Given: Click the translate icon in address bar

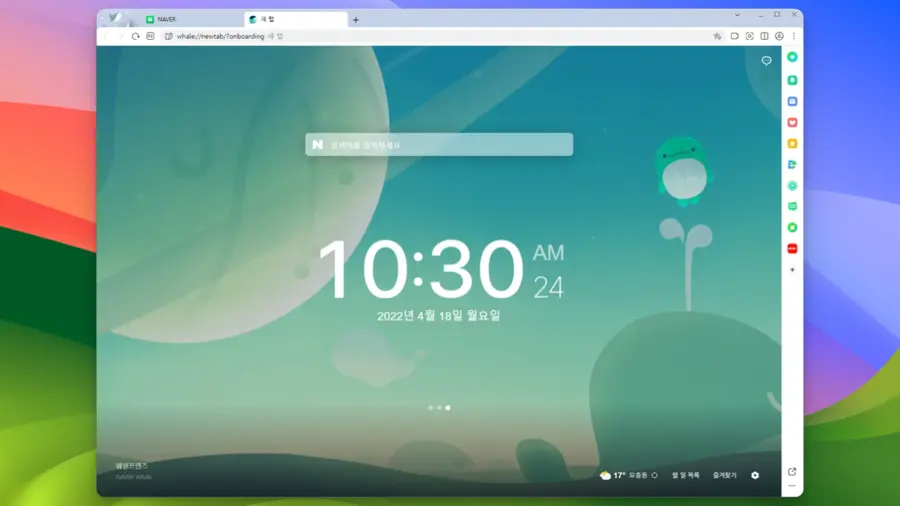Looking at the screenshot, I should coord(717,36).
